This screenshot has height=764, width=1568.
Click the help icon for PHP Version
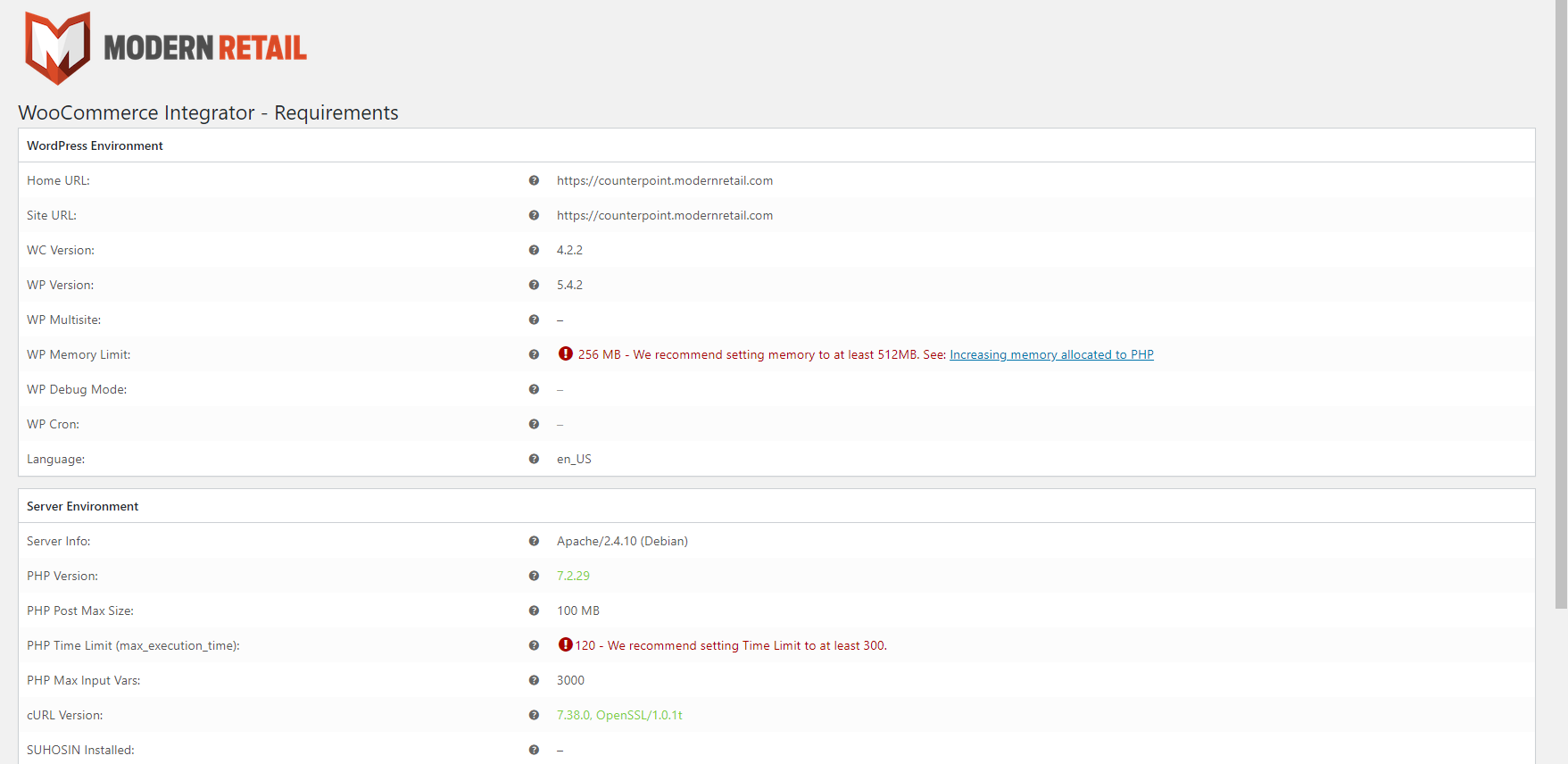click(534, 576)
